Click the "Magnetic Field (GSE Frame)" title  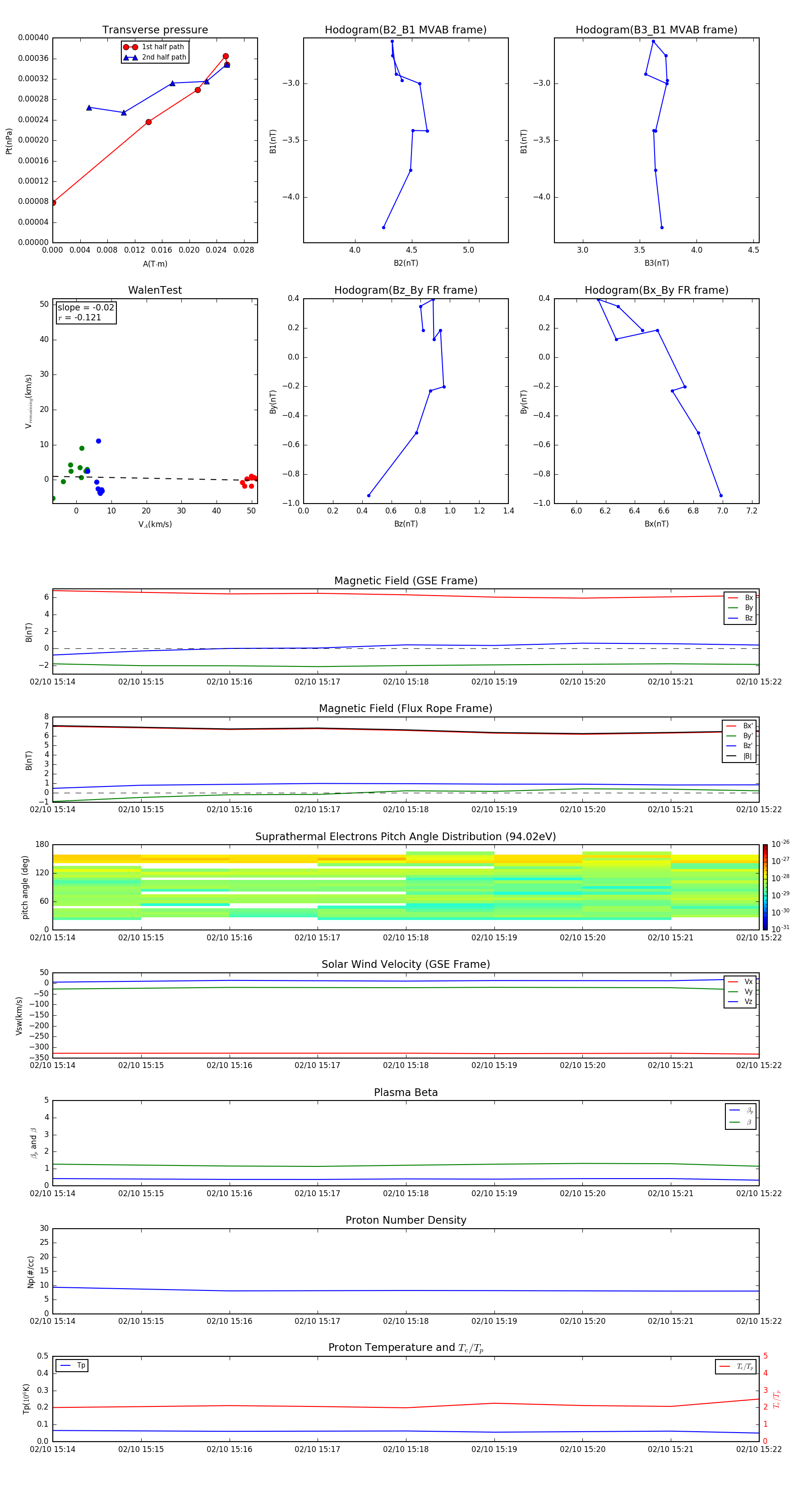(406, 581)
